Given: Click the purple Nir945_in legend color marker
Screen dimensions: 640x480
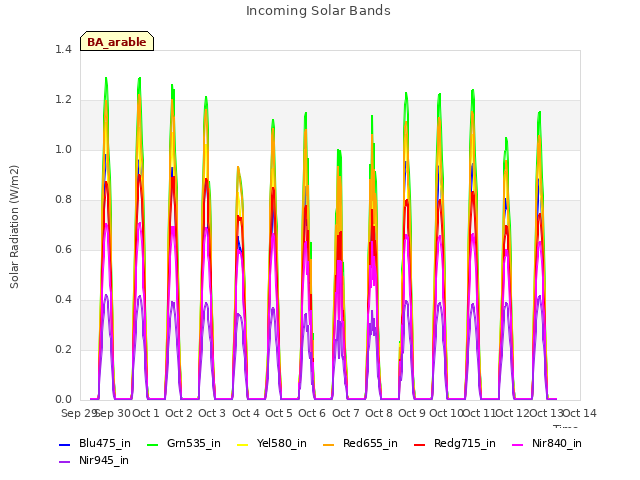Looking at the screenshot, I should pyautogui.click(x=65, y=462).
